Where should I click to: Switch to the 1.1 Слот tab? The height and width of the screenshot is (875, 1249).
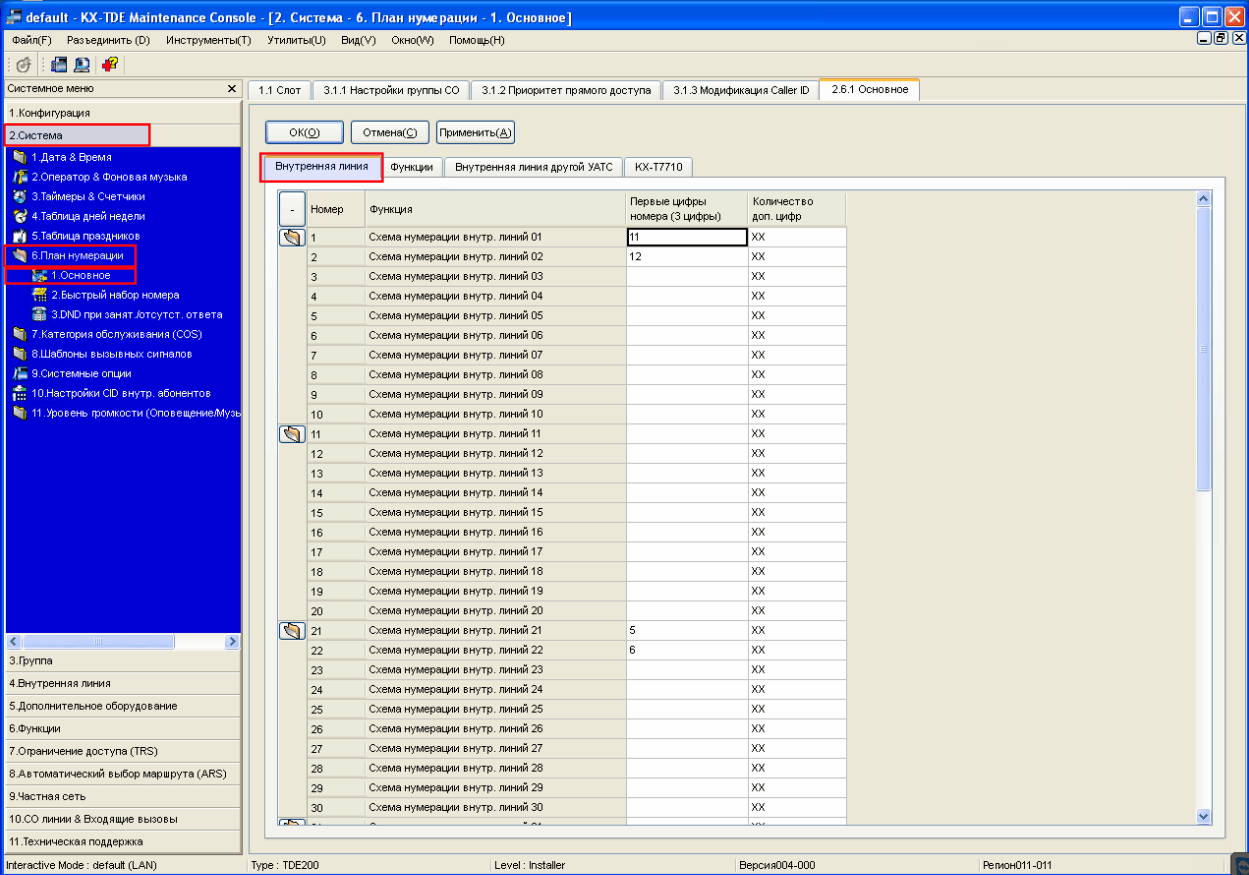[280, 90]
